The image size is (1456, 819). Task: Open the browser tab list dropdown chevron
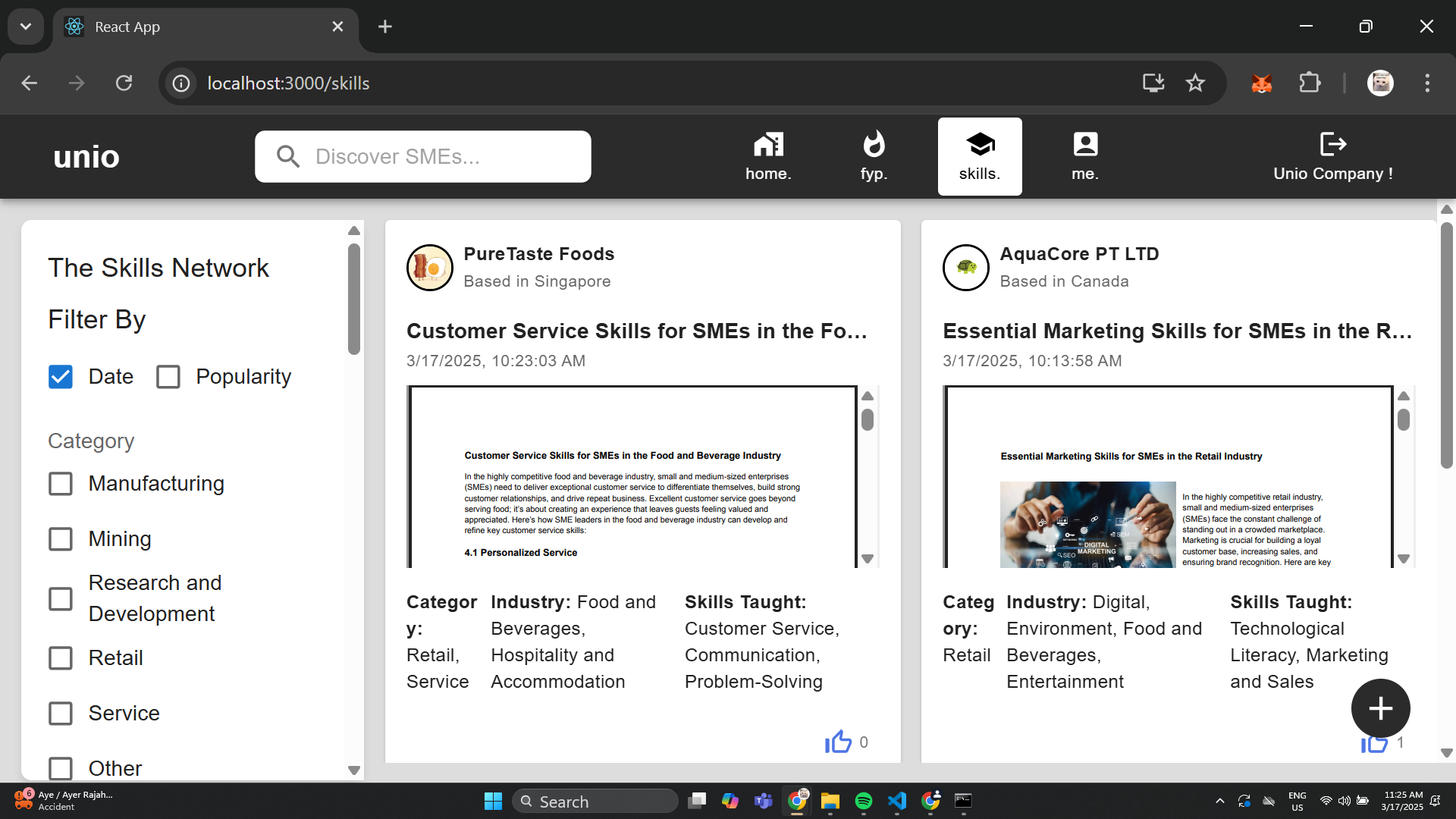click(x=26, y=27)
